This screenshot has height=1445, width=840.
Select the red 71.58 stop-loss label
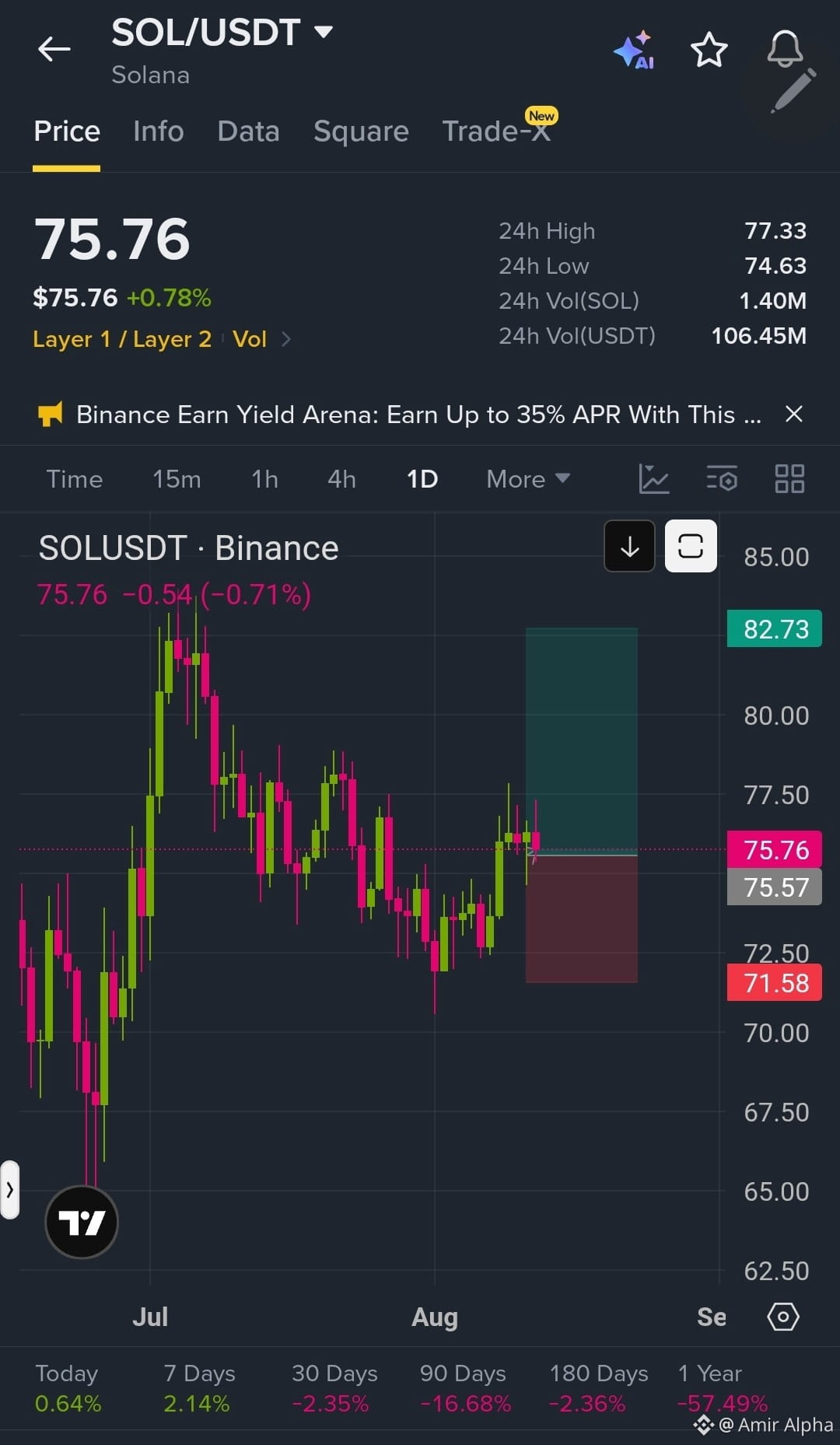tap(775, 983)
